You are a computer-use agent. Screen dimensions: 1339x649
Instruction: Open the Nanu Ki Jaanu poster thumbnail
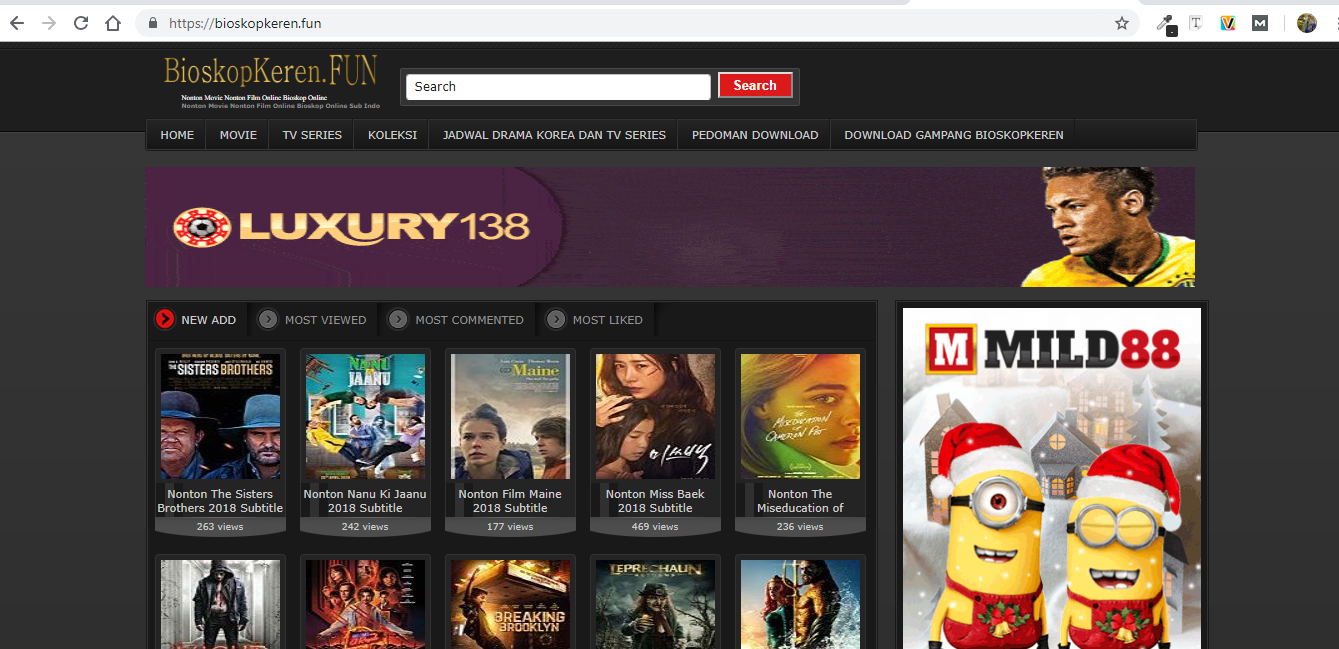pos(365,416)
